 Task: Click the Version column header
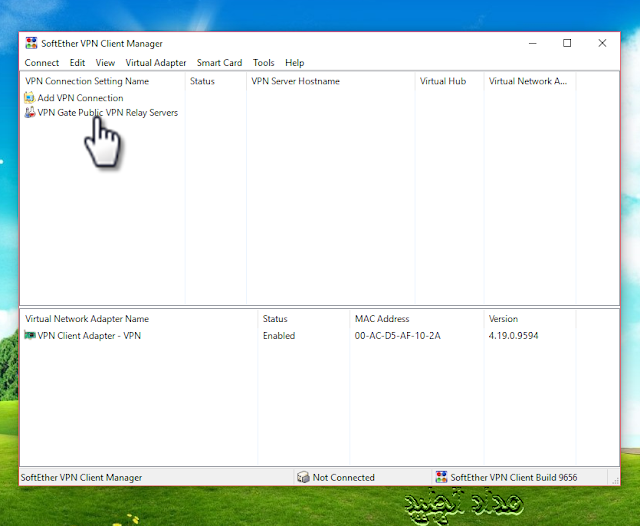tap(530, 319)
